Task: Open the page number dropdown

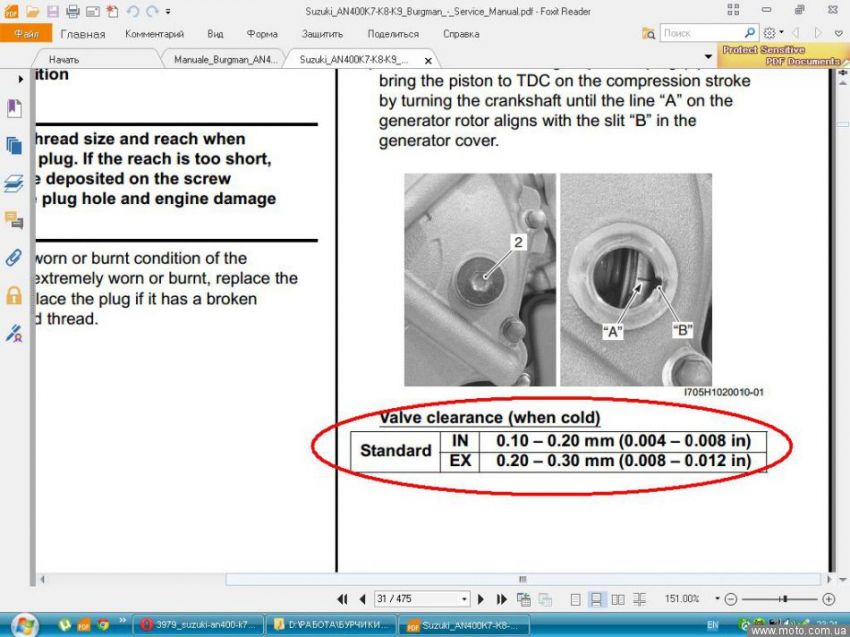Action: tap(465, 599)
